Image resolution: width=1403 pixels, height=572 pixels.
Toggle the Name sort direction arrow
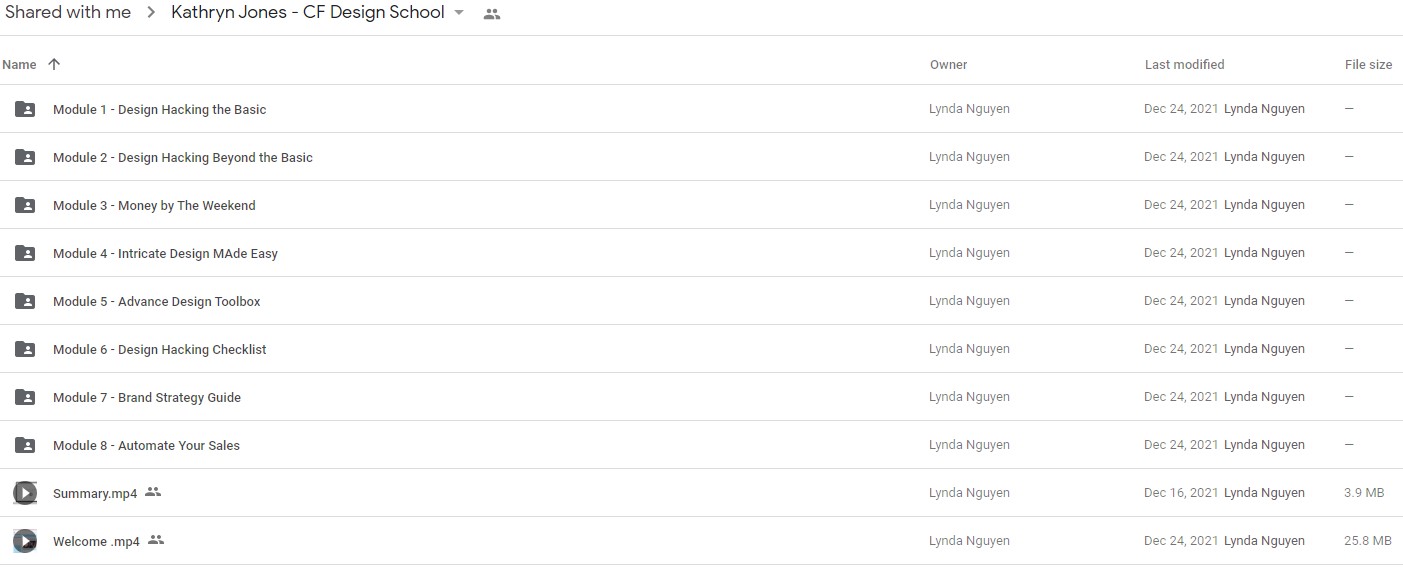[x=54, y=64]
